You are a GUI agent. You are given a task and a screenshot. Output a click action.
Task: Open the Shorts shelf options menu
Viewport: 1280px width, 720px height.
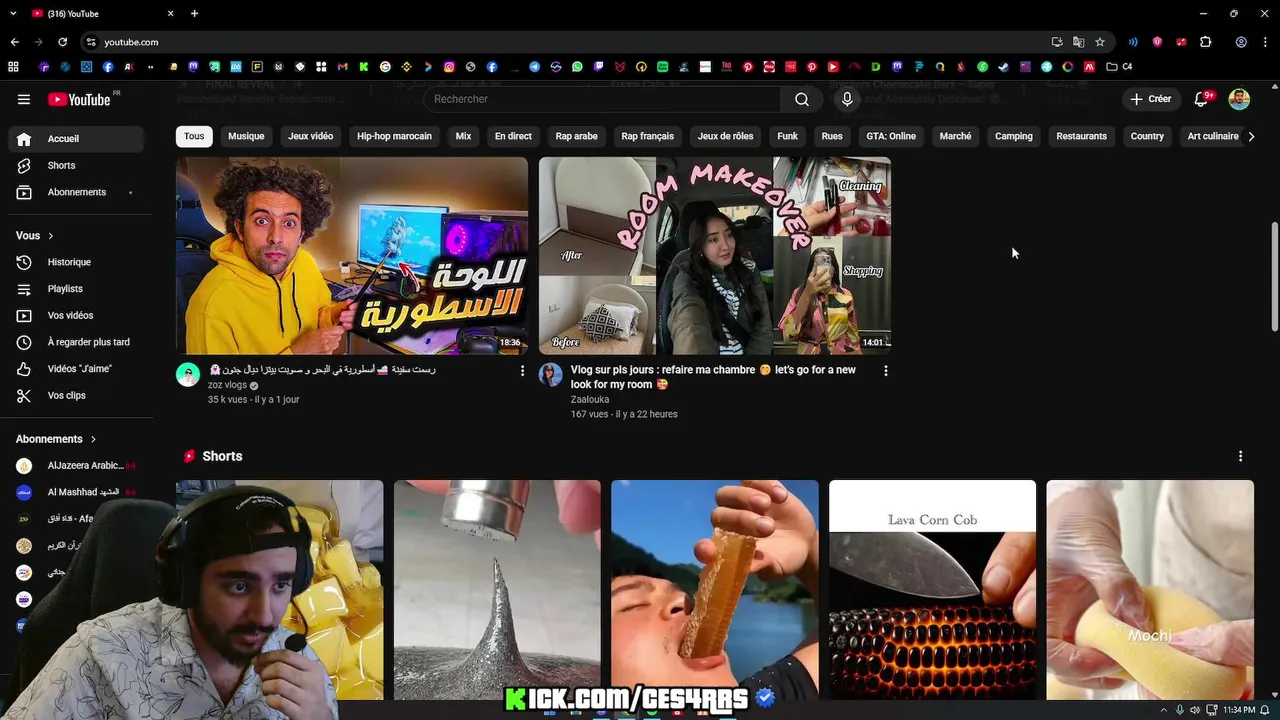[x=1240, y=456]
